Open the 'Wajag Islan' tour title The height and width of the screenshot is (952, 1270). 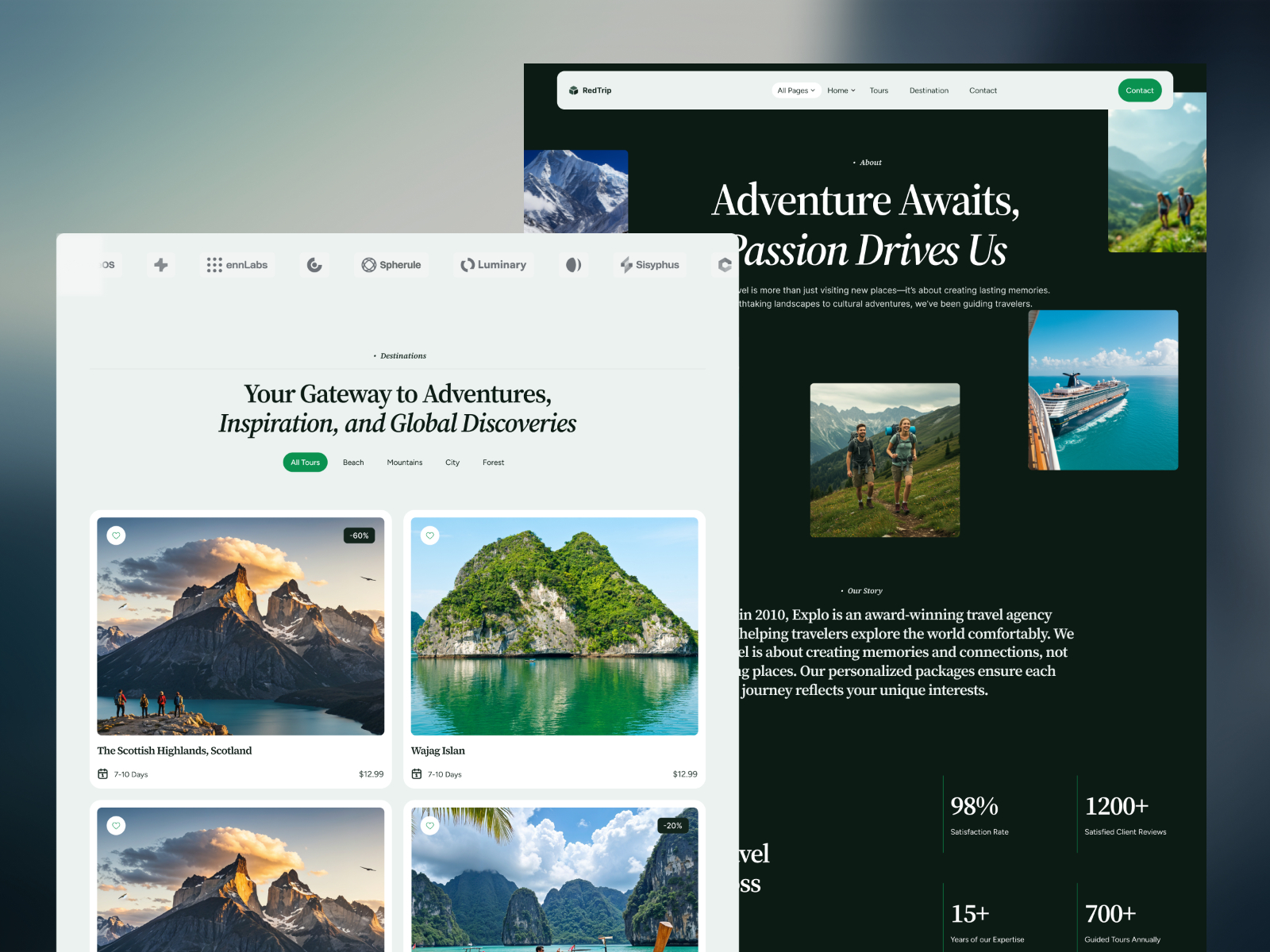tap(438, 750)
